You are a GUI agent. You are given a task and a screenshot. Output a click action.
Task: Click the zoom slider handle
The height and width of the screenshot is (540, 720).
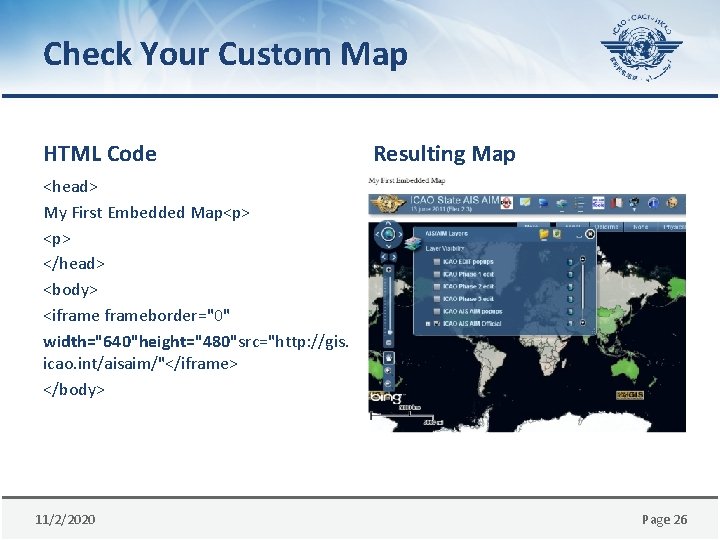tap(389, 332)
